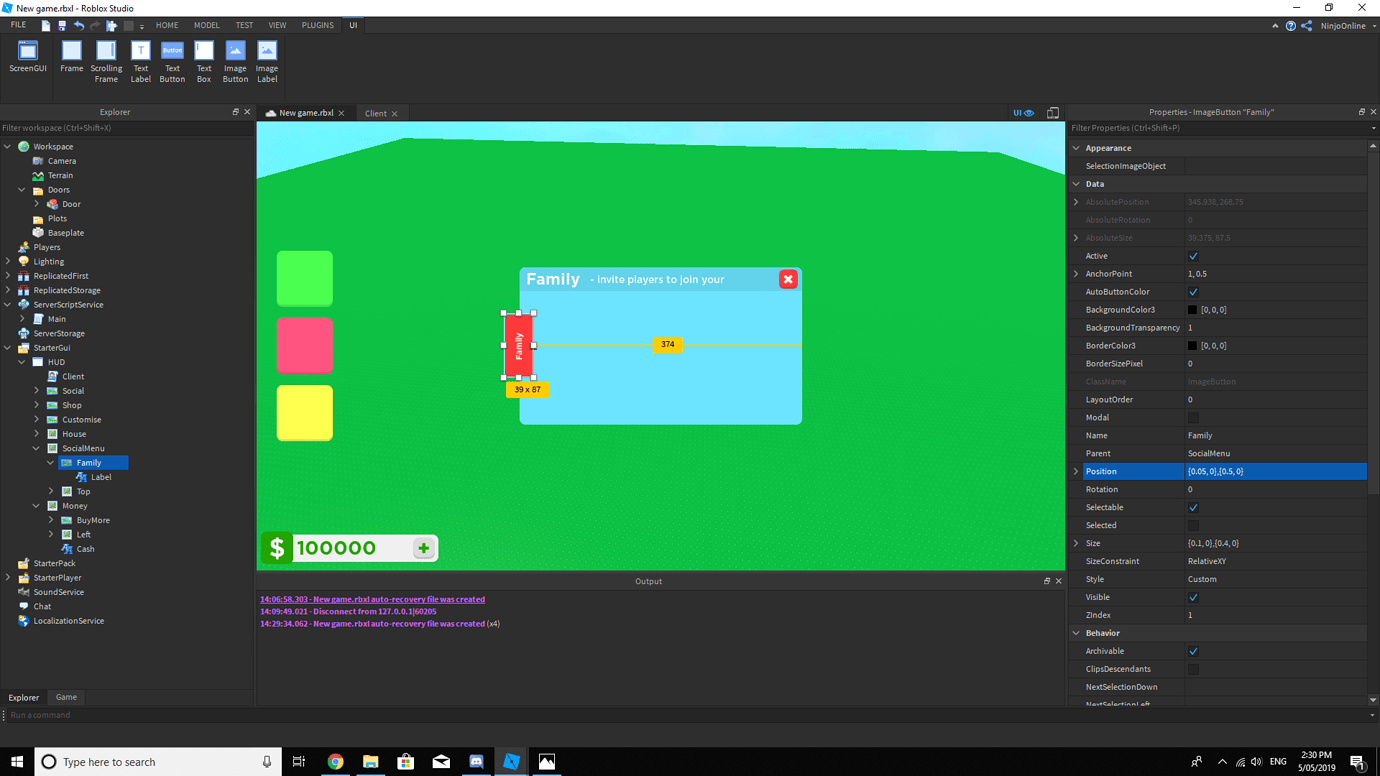Viewport: 1380px width, 776px height.
Task: Insert a Frame using the UI ribbon
Action: click(71, 55)
